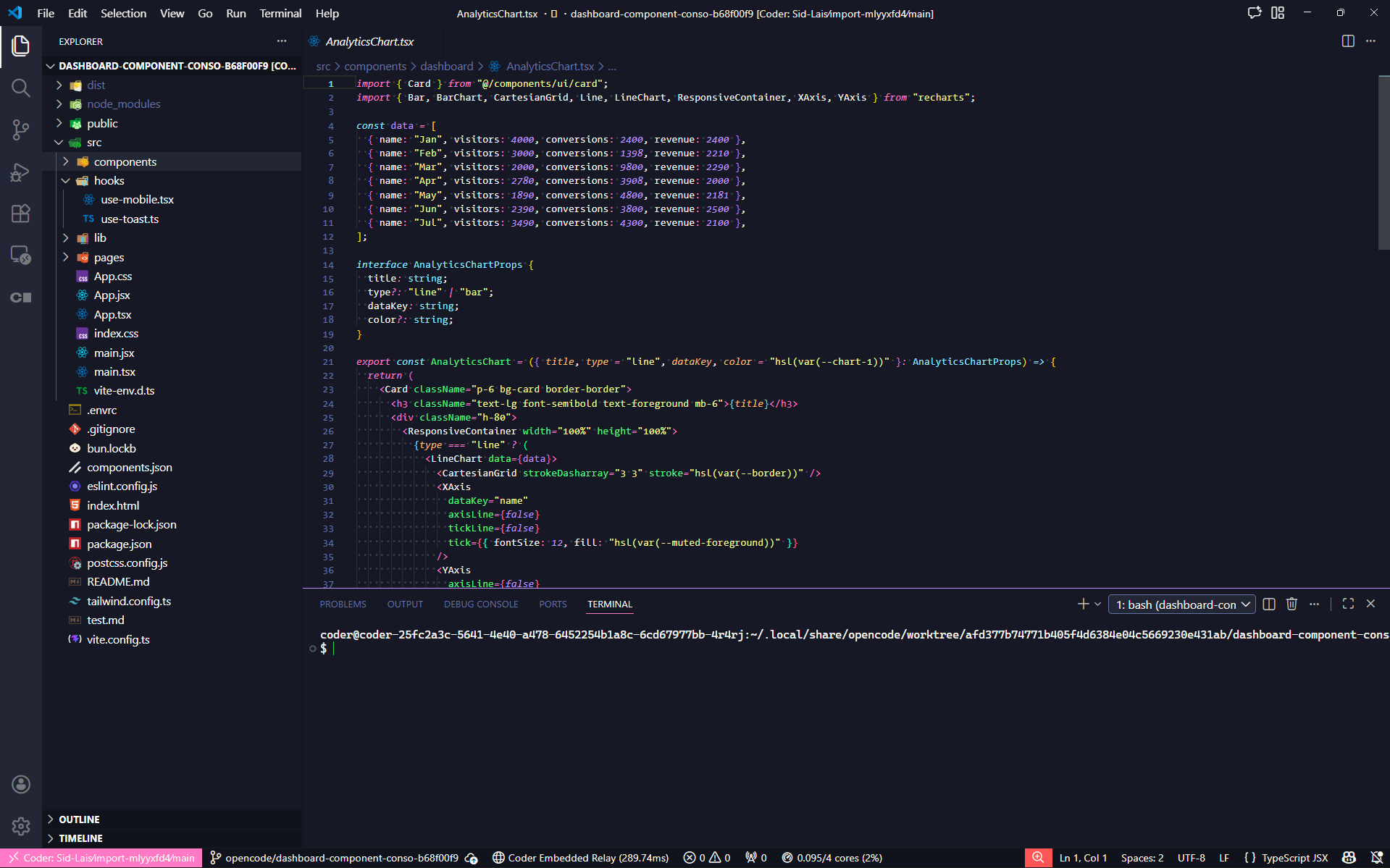The image size is (1390, 868).
Task: Switch to the PROBLEMS tab
Action: point(343,604)
